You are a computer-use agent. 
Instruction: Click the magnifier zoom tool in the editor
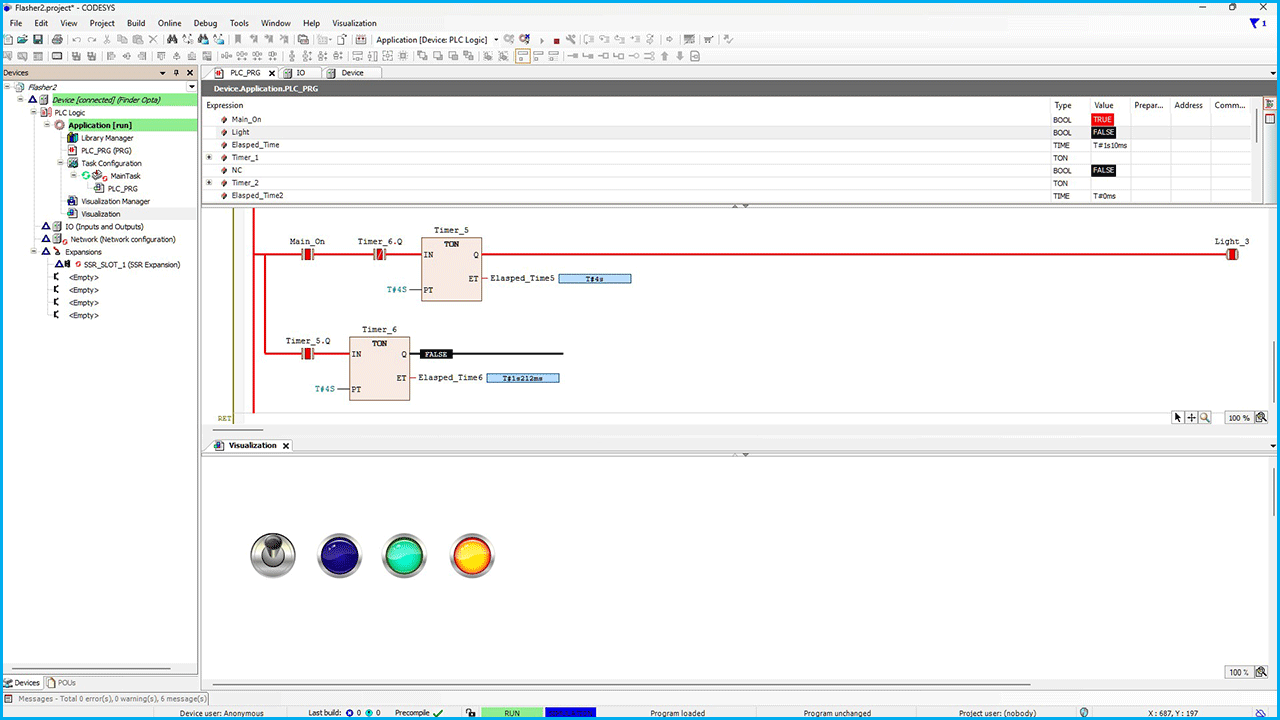(x=1205, y=418)
